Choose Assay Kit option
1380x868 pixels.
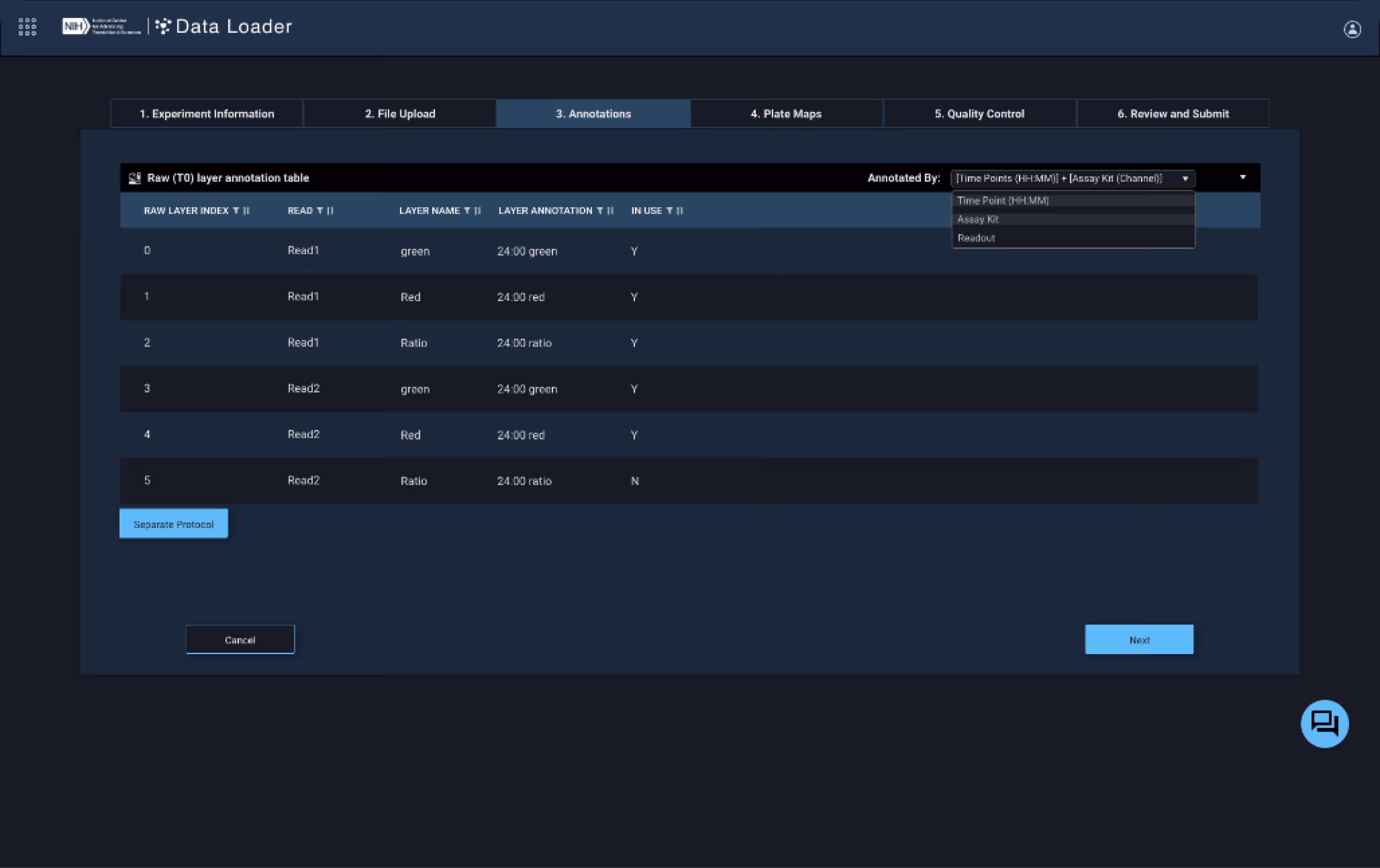1073,219
